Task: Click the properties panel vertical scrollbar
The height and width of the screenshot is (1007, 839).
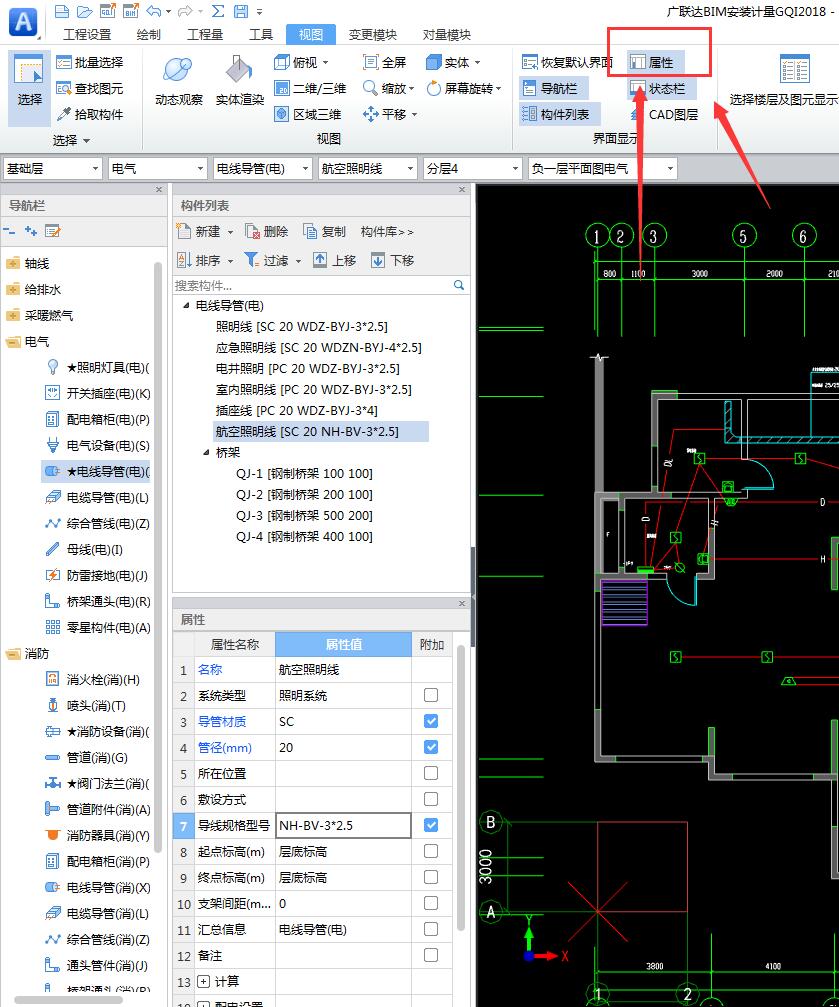Action: [461, 787]
